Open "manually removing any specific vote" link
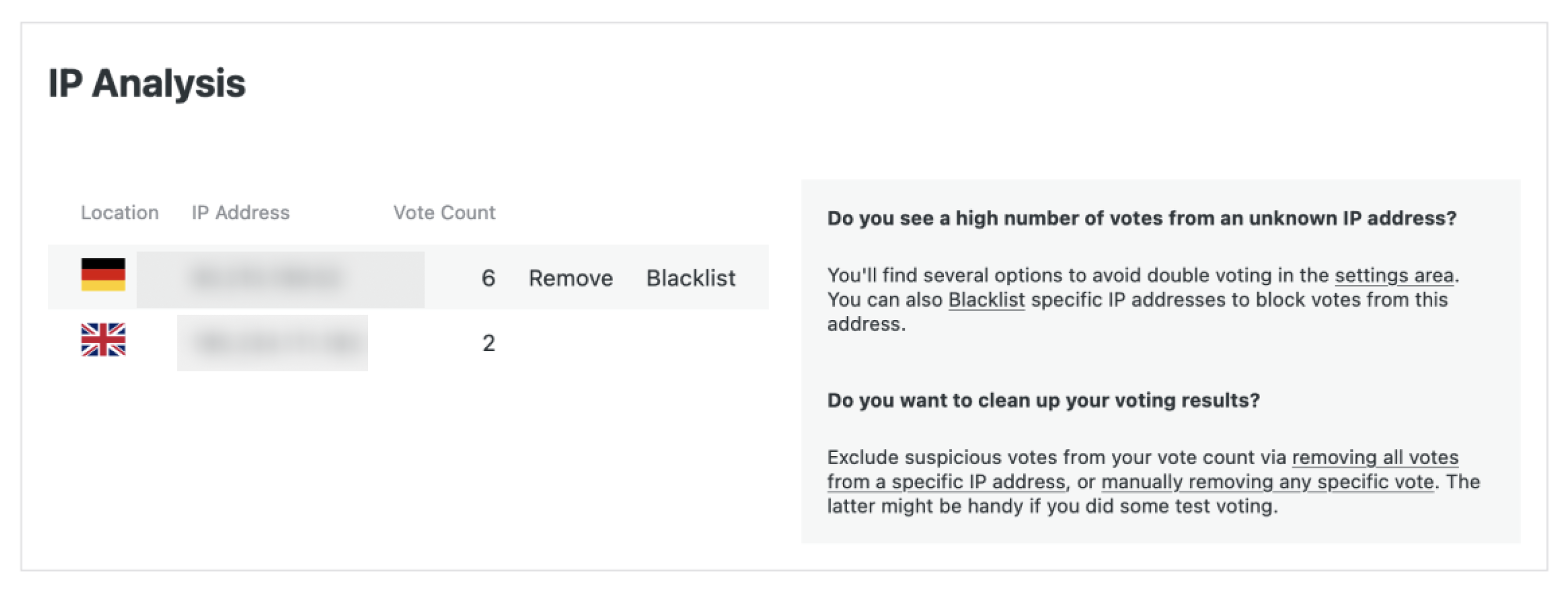 point(1268,482)
